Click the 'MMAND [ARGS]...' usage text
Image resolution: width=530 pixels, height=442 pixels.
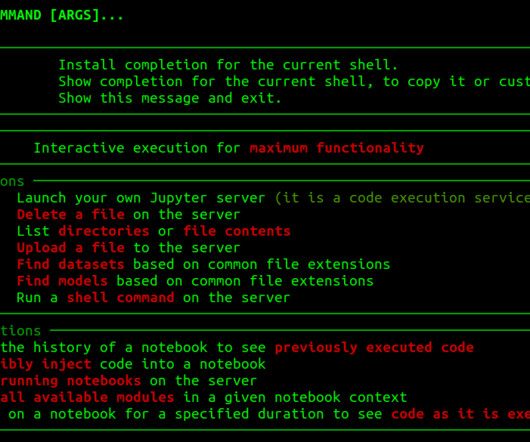62,15
